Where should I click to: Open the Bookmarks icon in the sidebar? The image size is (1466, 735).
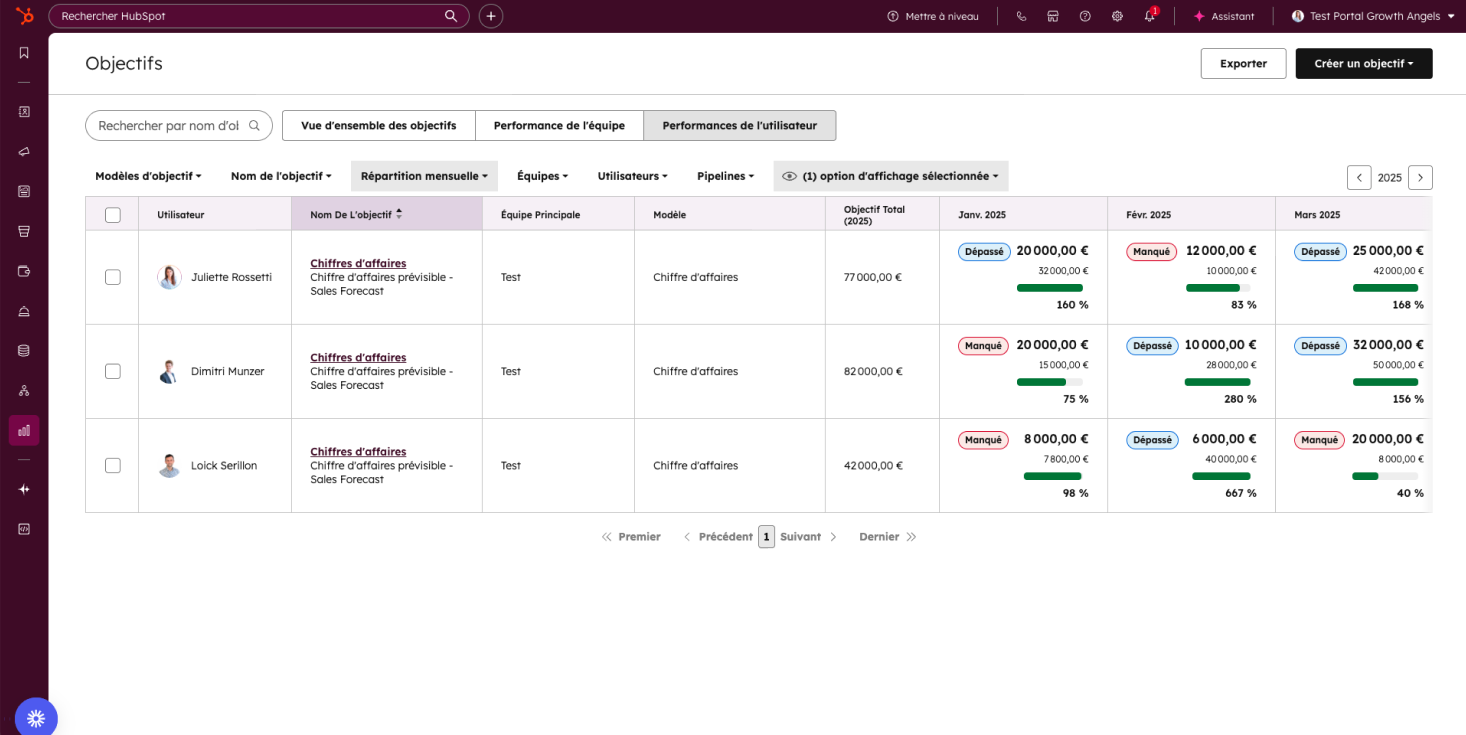(x=24, y=52)
